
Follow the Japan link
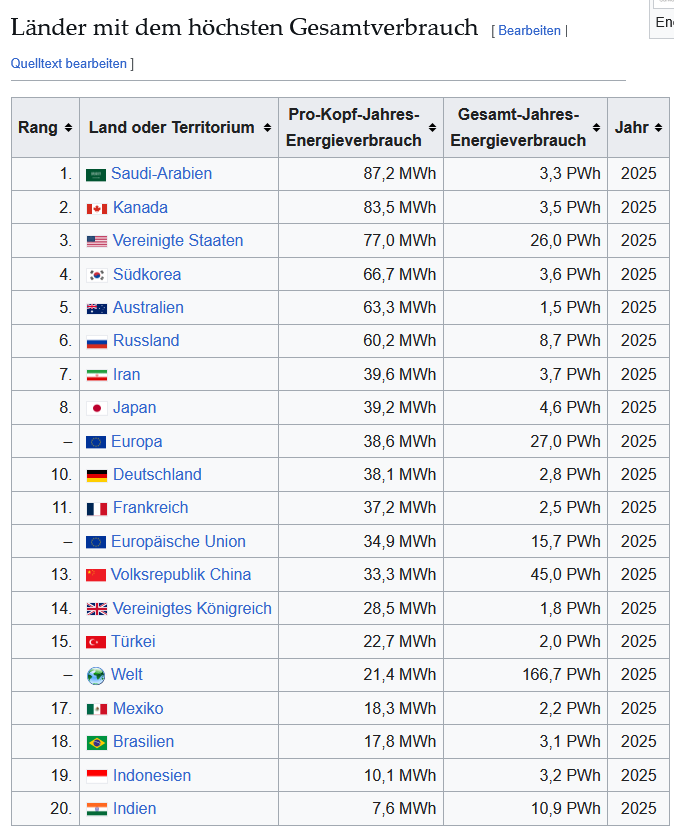pyautogui.click(x=134, y=408)
